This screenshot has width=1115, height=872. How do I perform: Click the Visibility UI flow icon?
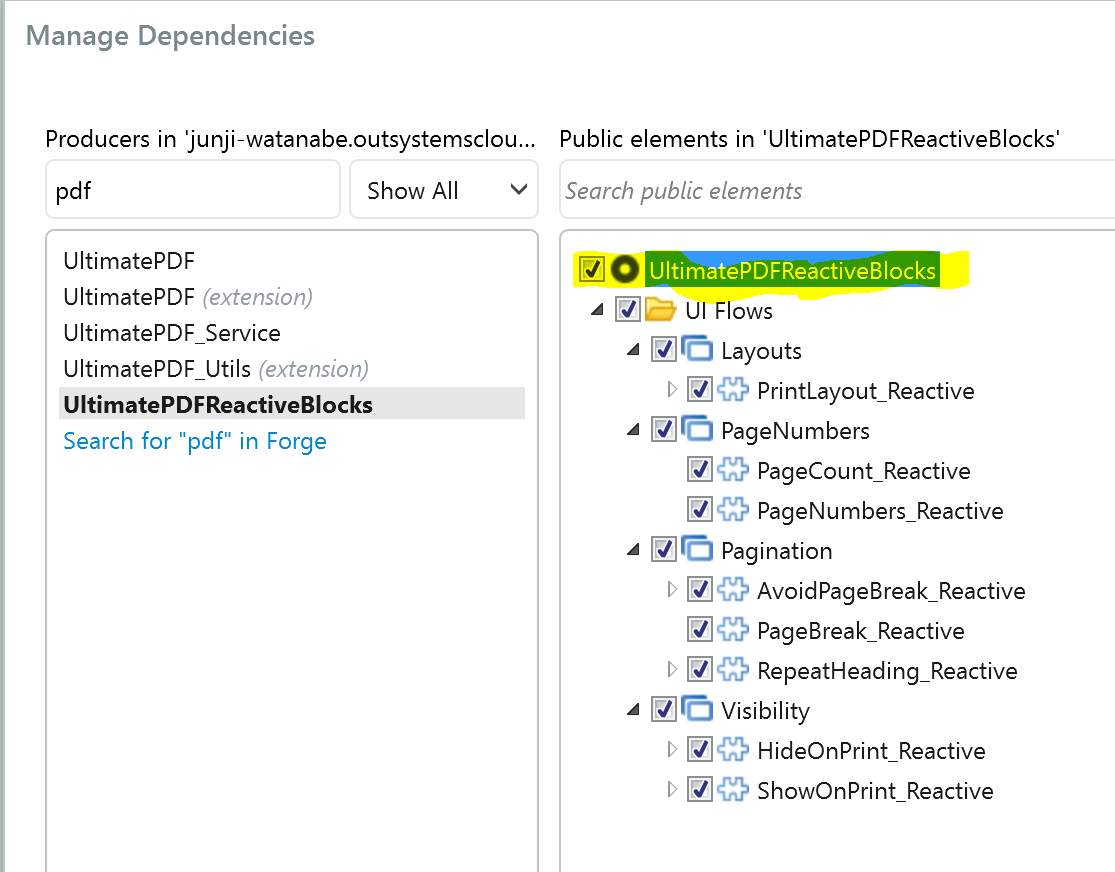coord(698,710)
